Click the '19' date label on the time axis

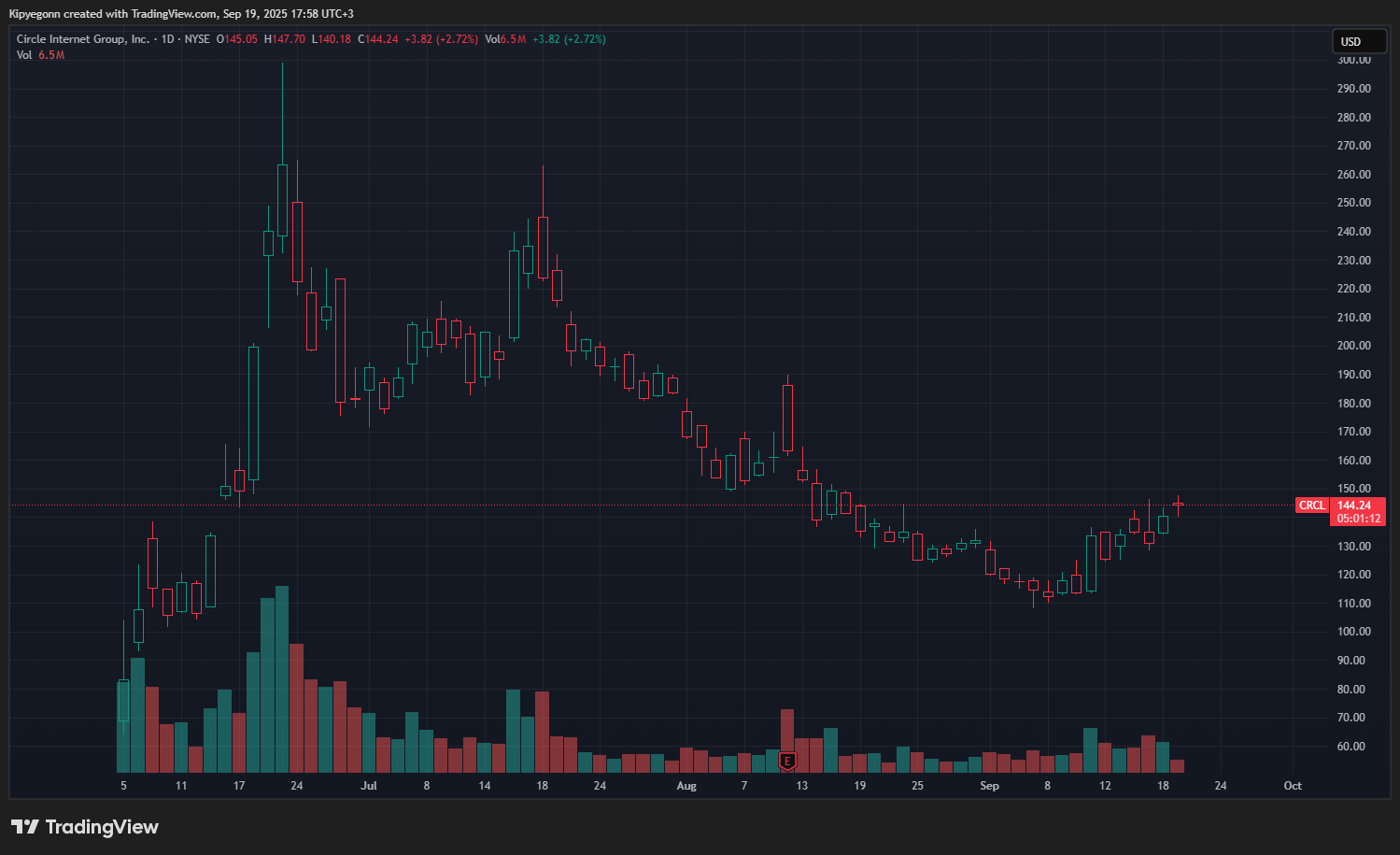(860, 786)
